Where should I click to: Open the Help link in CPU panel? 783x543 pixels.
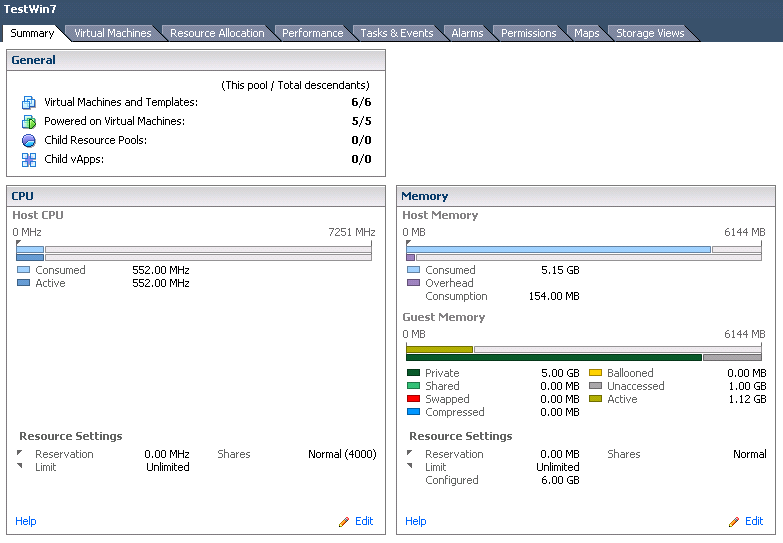point(25,521)
